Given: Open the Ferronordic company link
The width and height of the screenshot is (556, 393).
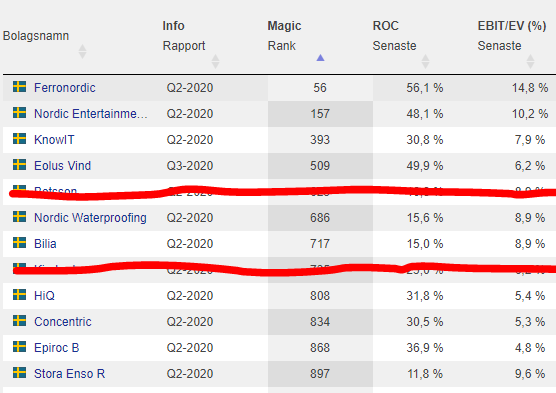Looking at the screenshot, I should click(x=65, y=88).
